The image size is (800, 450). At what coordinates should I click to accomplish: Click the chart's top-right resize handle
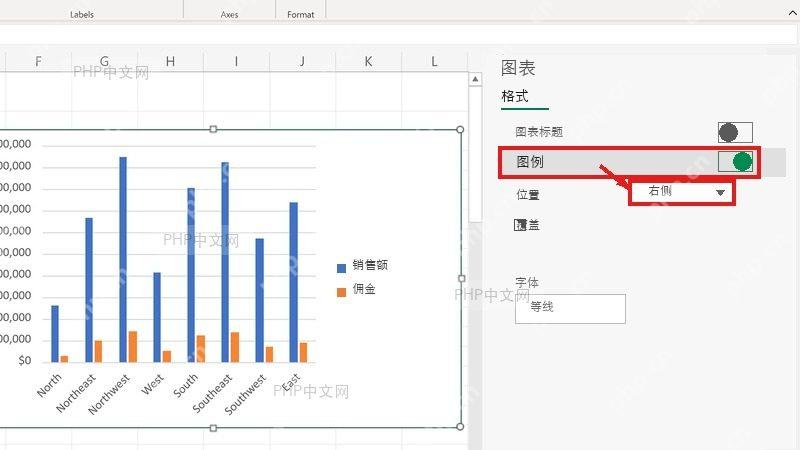[460, 130]
